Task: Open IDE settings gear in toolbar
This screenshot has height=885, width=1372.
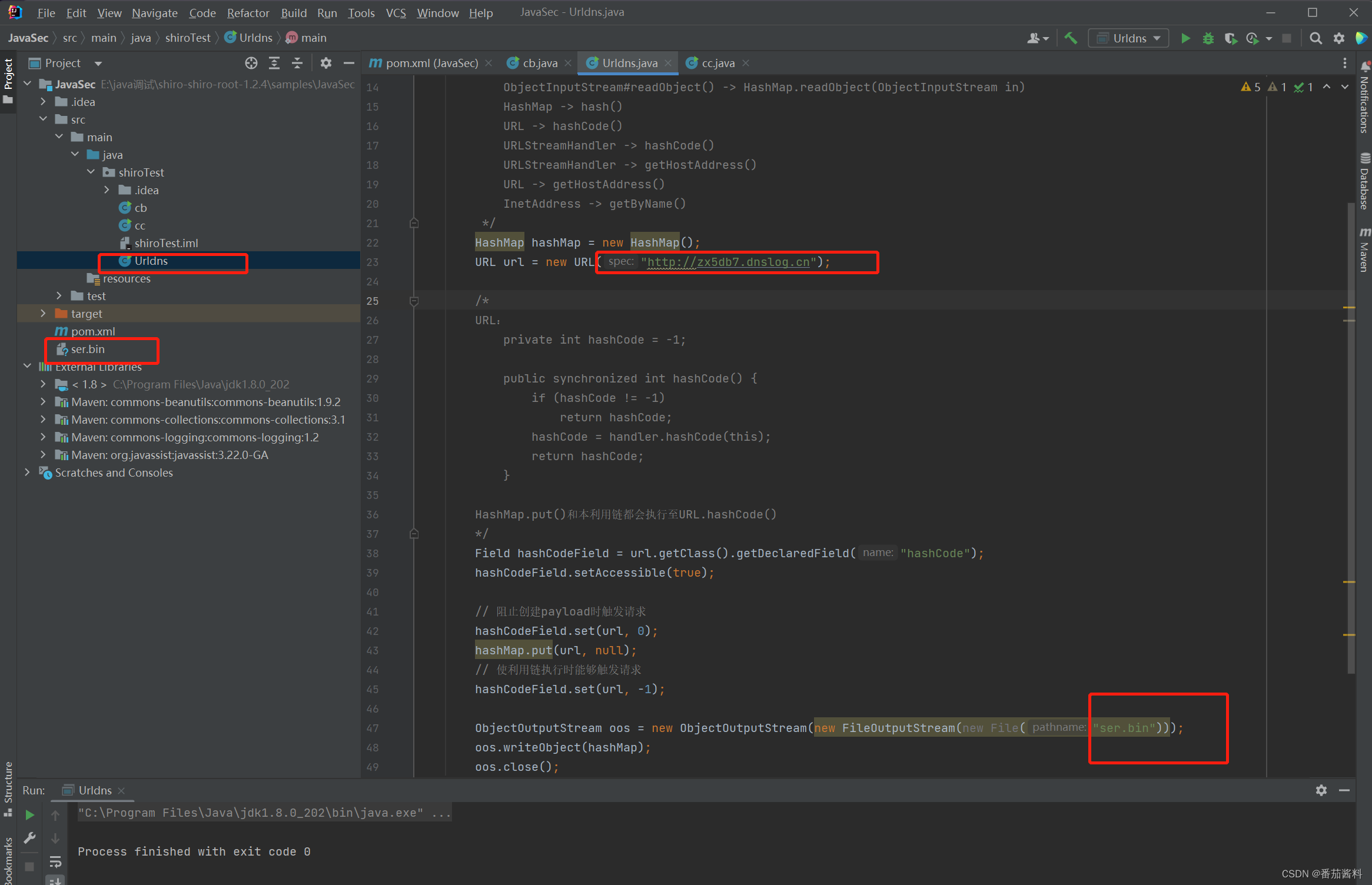Action: [x=1338, y=38]
